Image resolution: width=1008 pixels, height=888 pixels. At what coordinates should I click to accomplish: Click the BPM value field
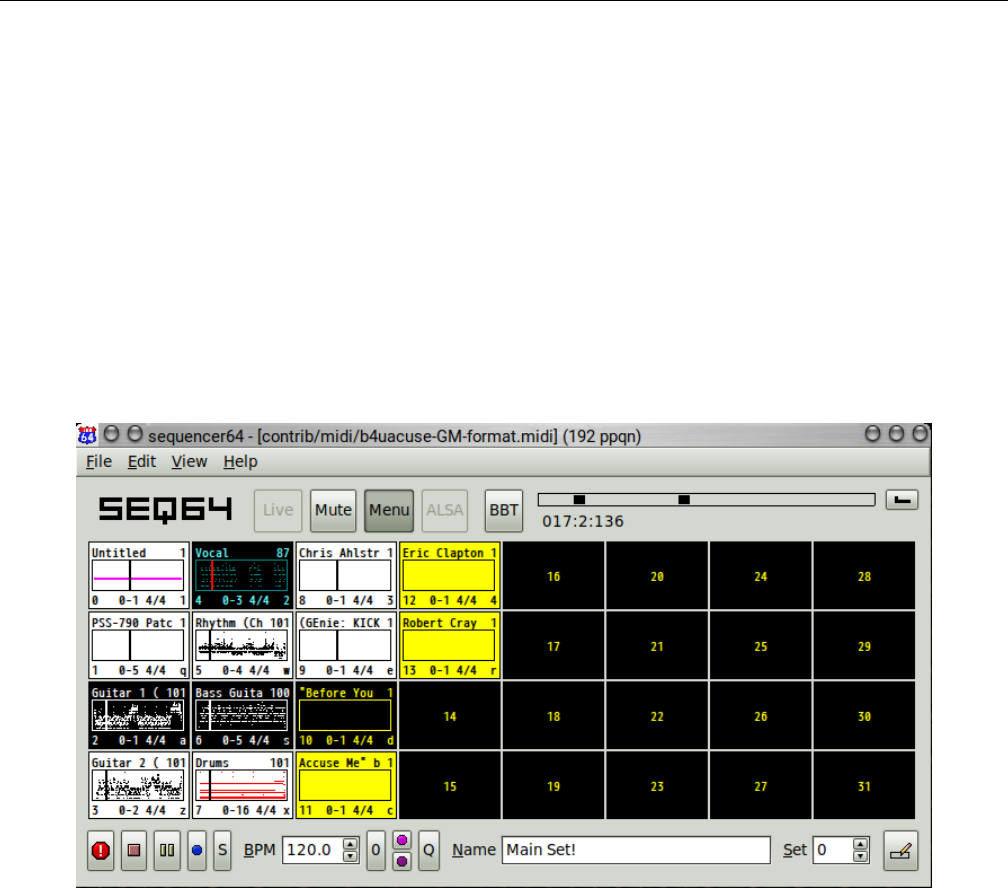[313, 850]
